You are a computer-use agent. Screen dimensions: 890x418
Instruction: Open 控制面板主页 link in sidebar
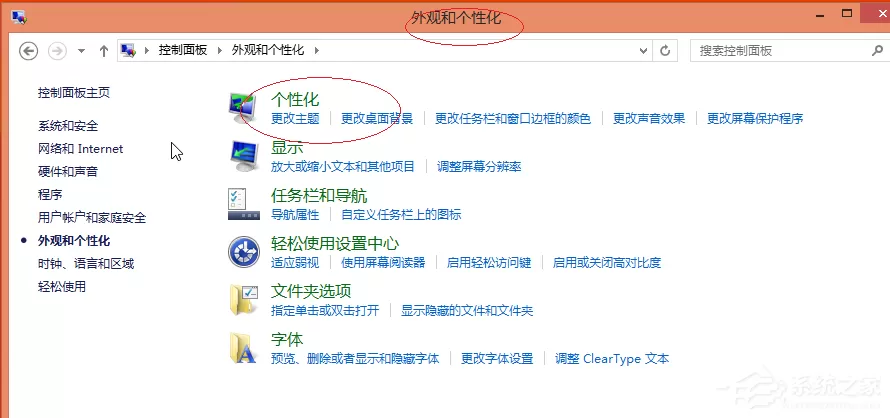tap(74, 93)
